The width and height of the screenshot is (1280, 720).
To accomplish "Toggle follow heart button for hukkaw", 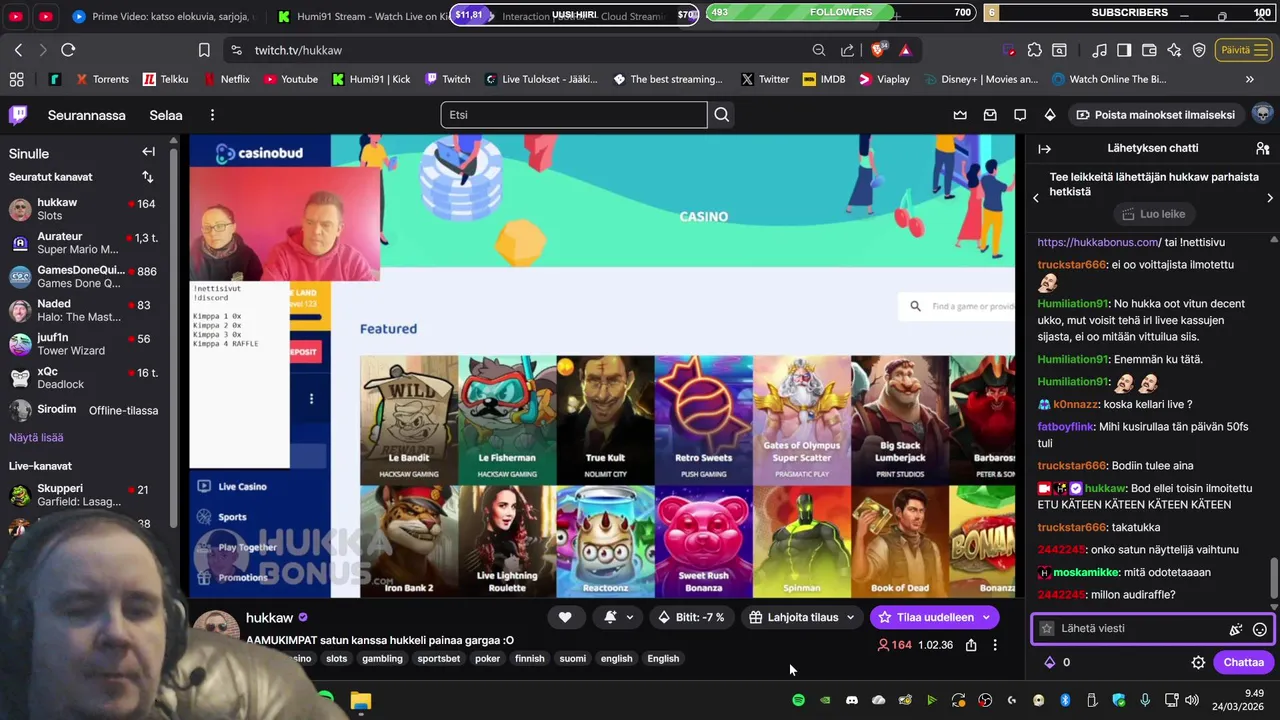I will [x=565, y=617].
